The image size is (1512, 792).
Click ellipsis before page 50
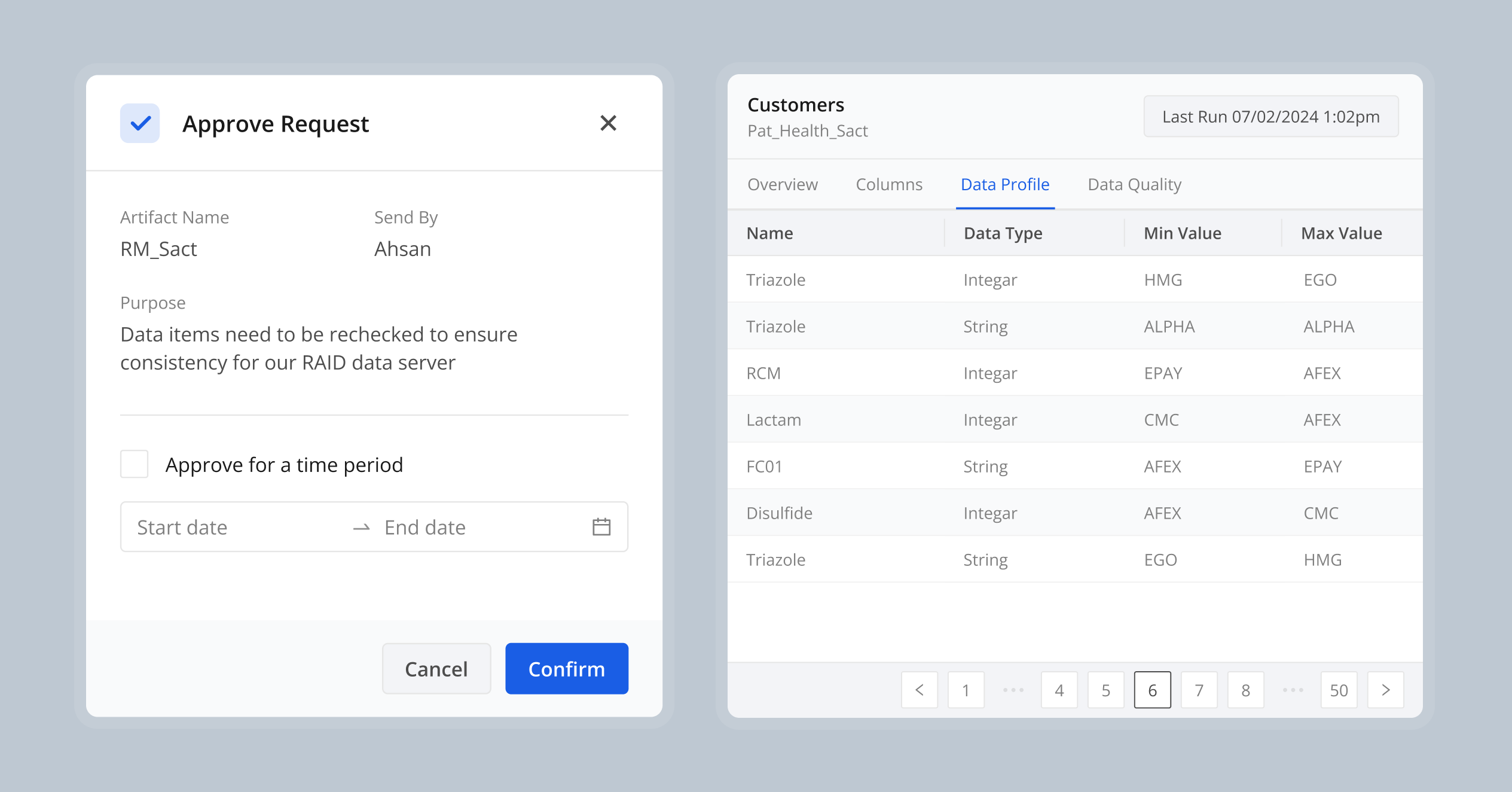[1293, 690]
